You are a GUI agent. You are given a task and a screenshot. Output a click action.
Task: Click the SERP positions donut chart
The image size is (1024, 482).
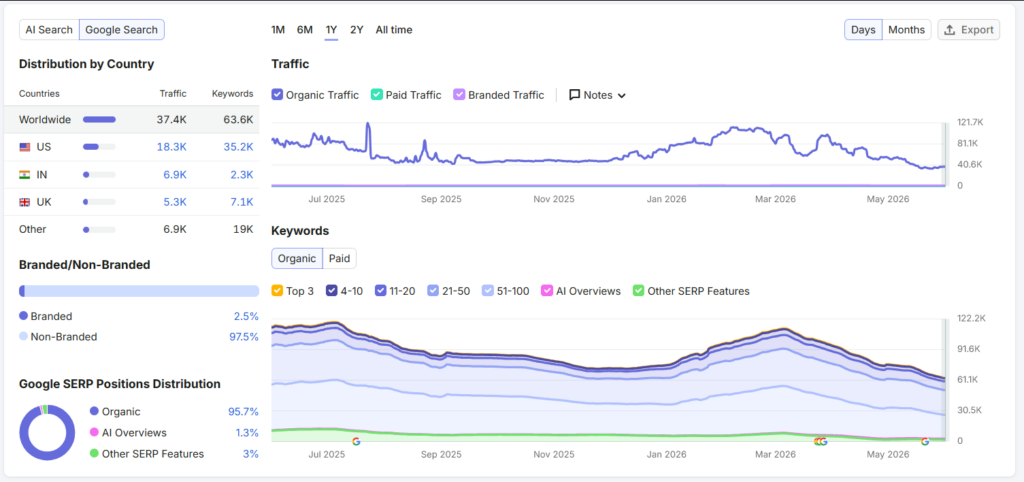(47, 432)
